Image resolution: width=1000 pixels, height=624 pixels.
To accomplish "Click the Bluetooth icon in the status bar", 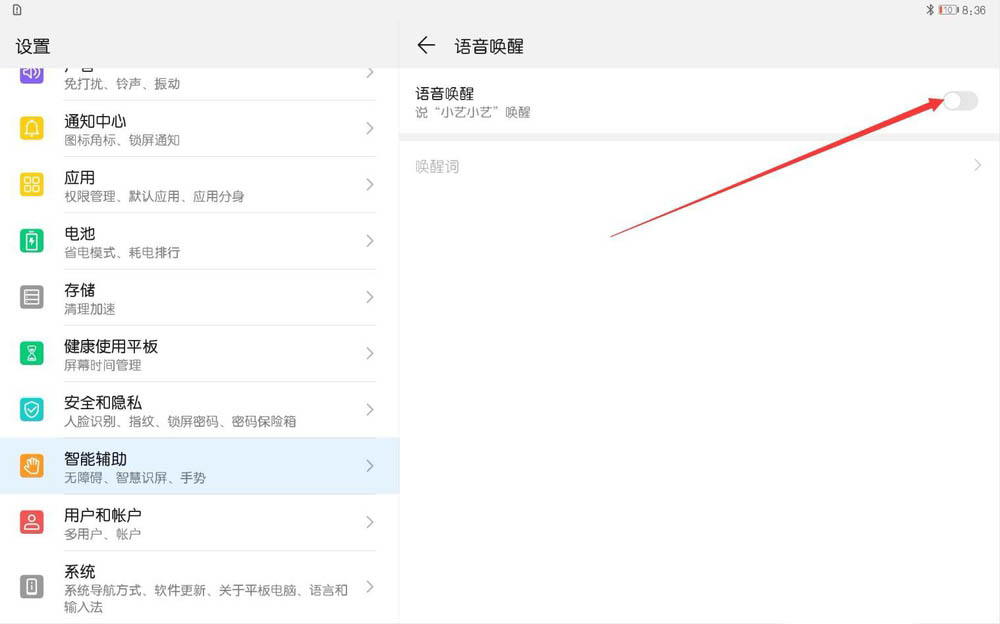I will click(x=932, y=8).
